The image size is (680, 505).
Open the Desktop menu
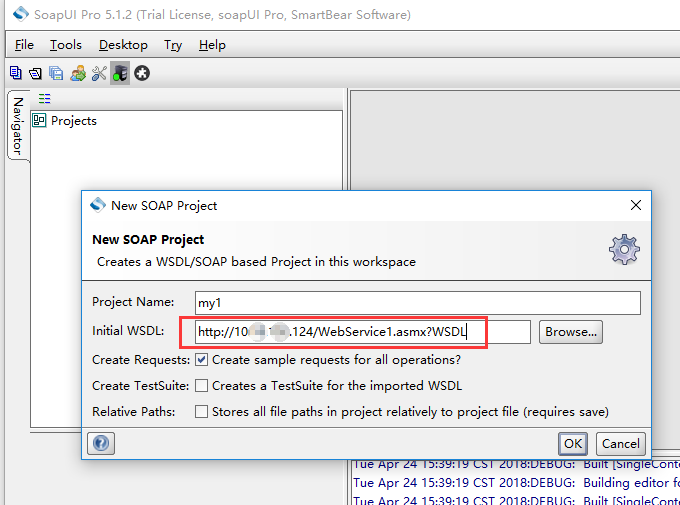[x=123, y=45]
